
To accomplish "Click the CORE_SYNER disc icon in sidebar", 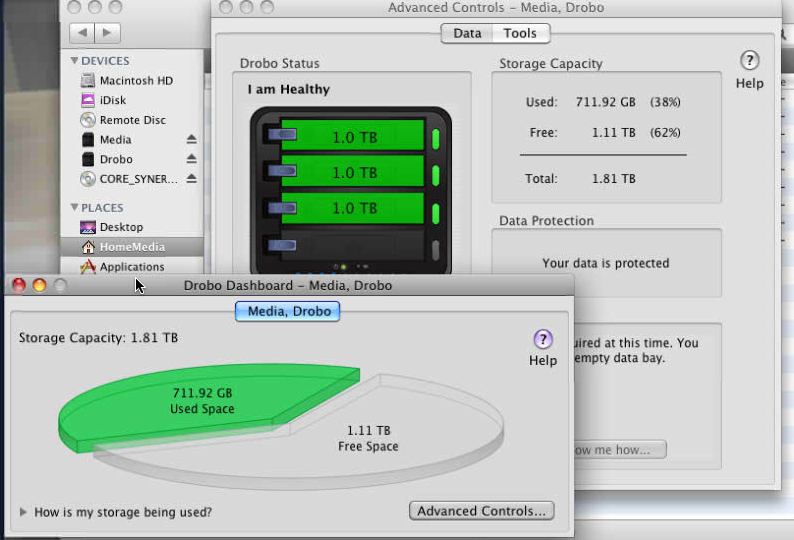I will click(88, 179).
